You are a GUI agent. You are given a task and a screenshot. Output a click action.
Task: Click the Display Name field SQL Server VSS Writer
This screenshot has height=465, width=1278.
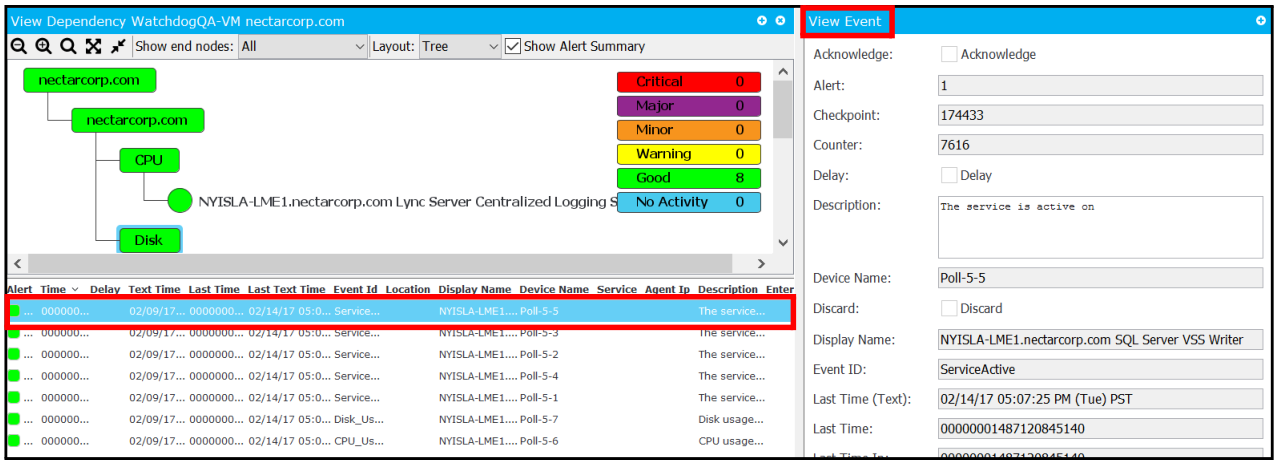(1100, 340)
